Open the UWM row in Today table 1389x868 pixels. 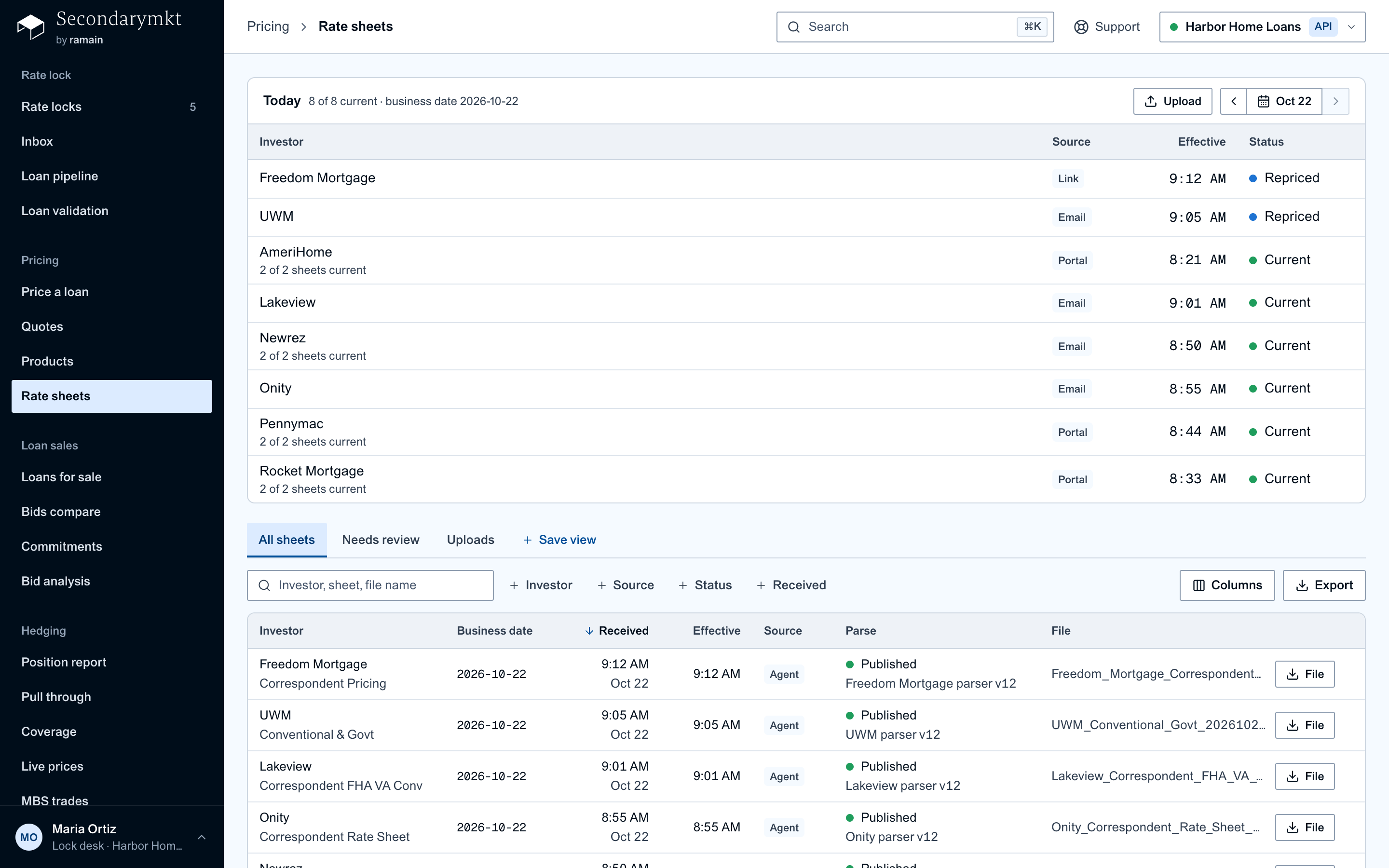click(806, 217)
